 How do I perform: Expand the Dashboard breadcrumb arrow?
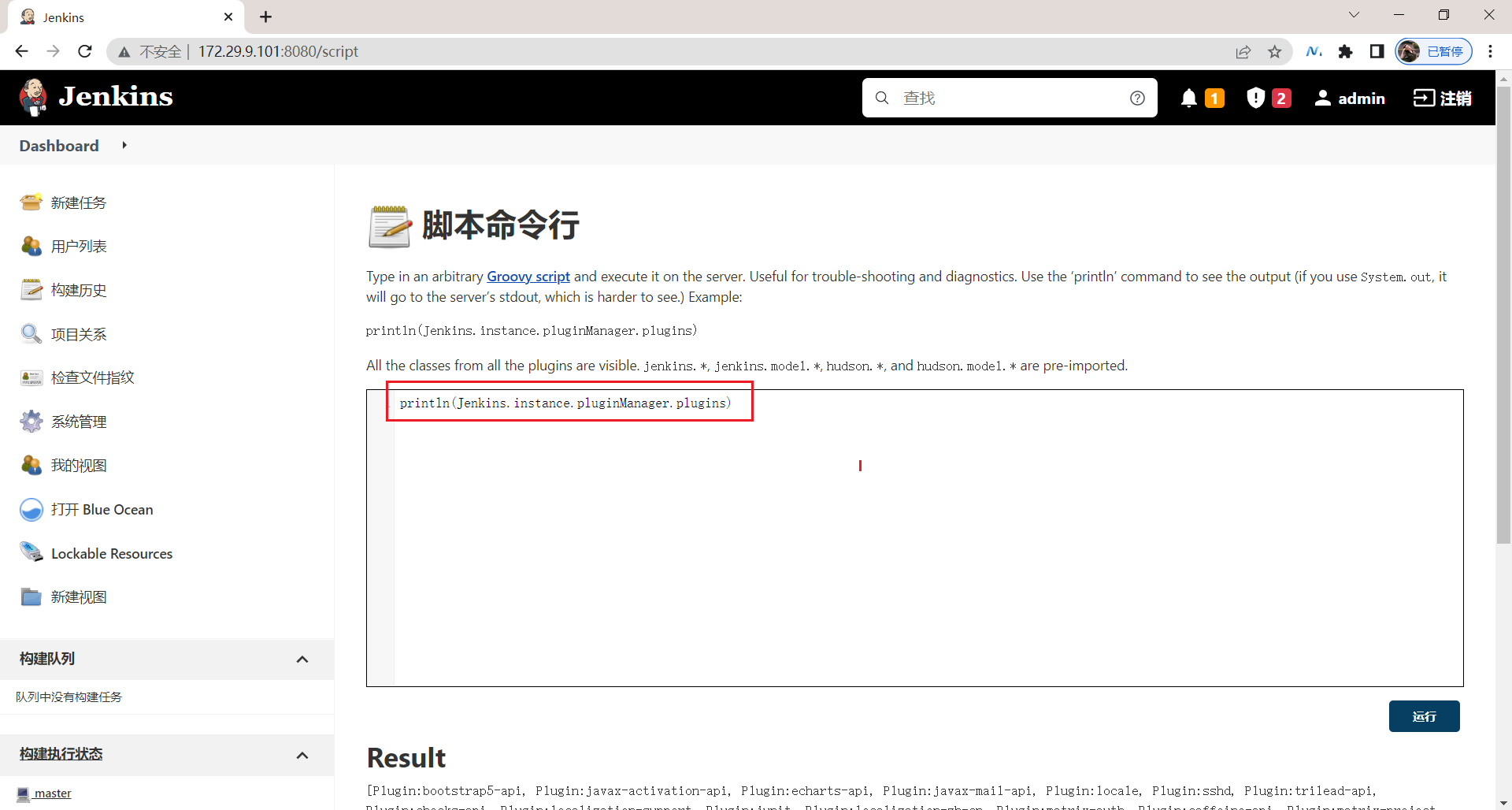coord(124,145)
